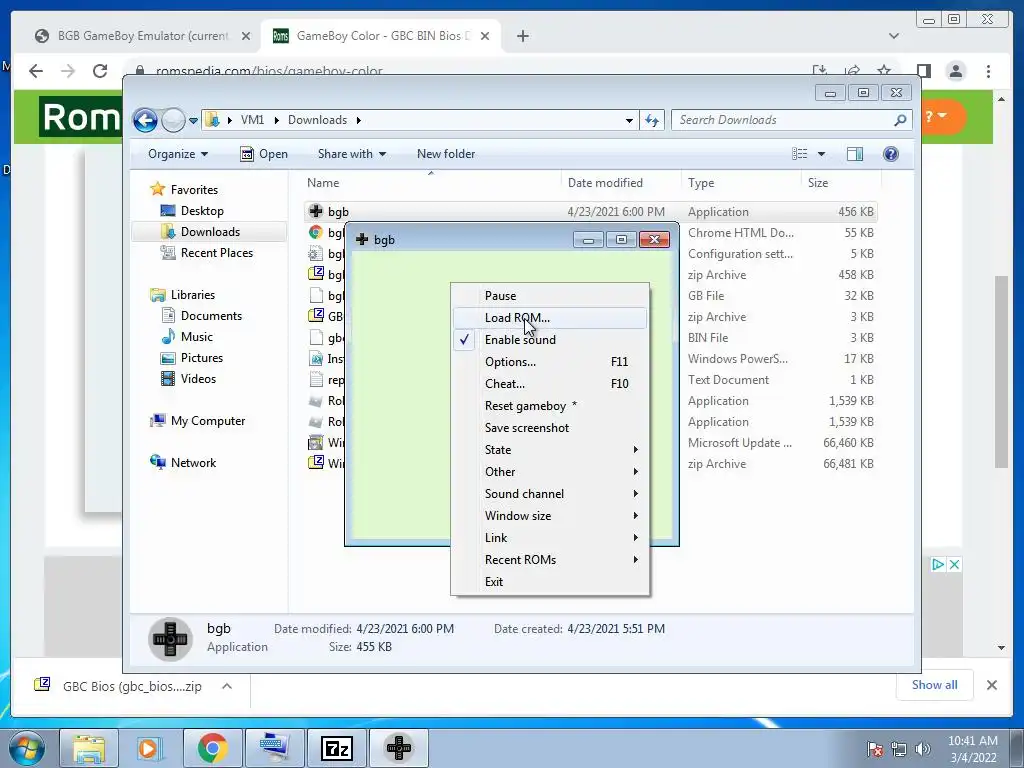Select Save screenshot menu entry
1024x768 pixels.
550,428
